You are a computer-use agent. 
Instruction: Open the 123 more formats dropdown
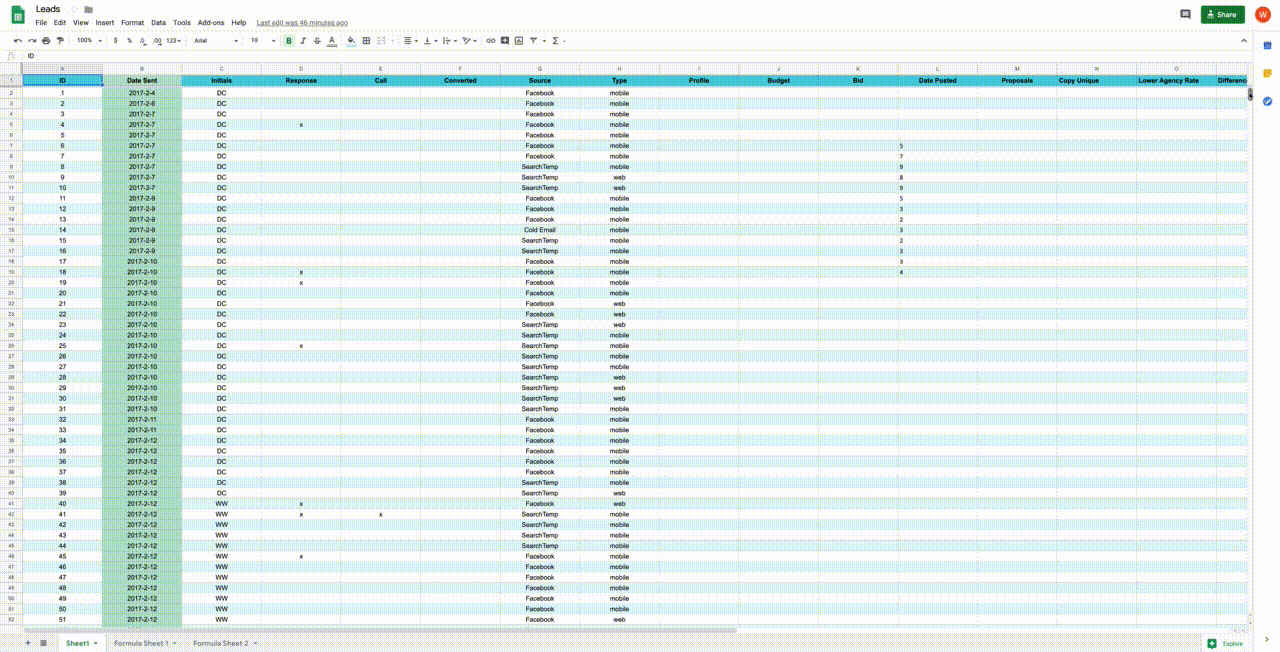point(174,41)
